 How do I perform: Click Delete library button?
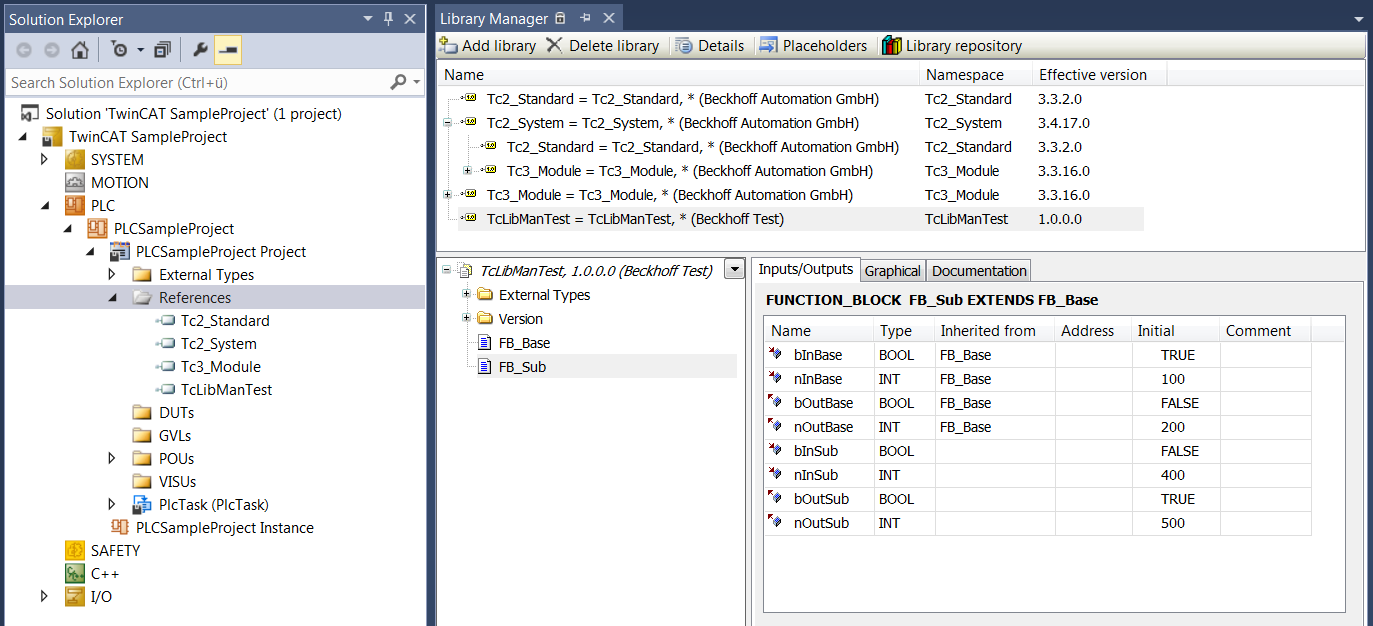click(x=603, y=45)
